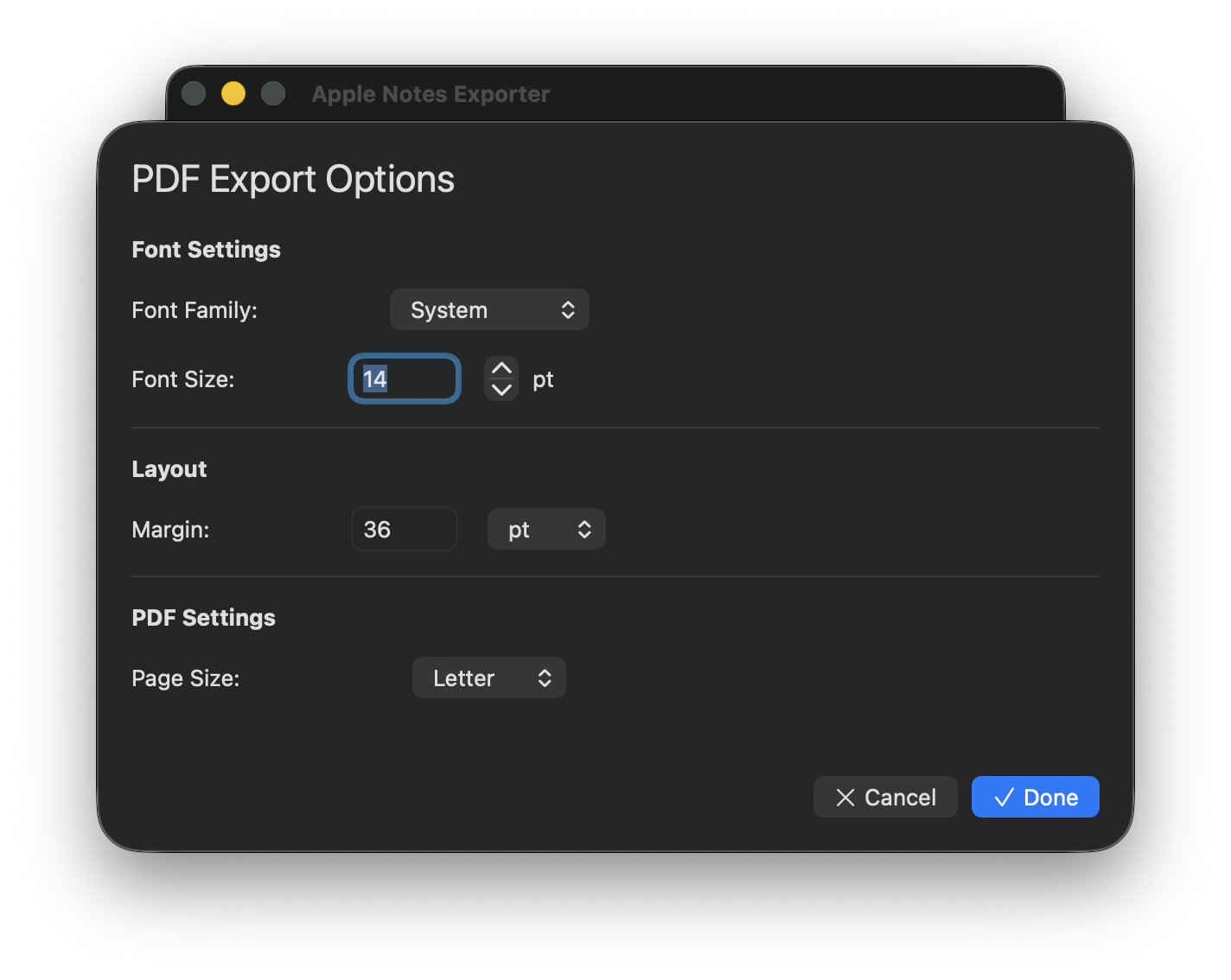
Task: Click the Cancel button
Action: tap(885, 797)
